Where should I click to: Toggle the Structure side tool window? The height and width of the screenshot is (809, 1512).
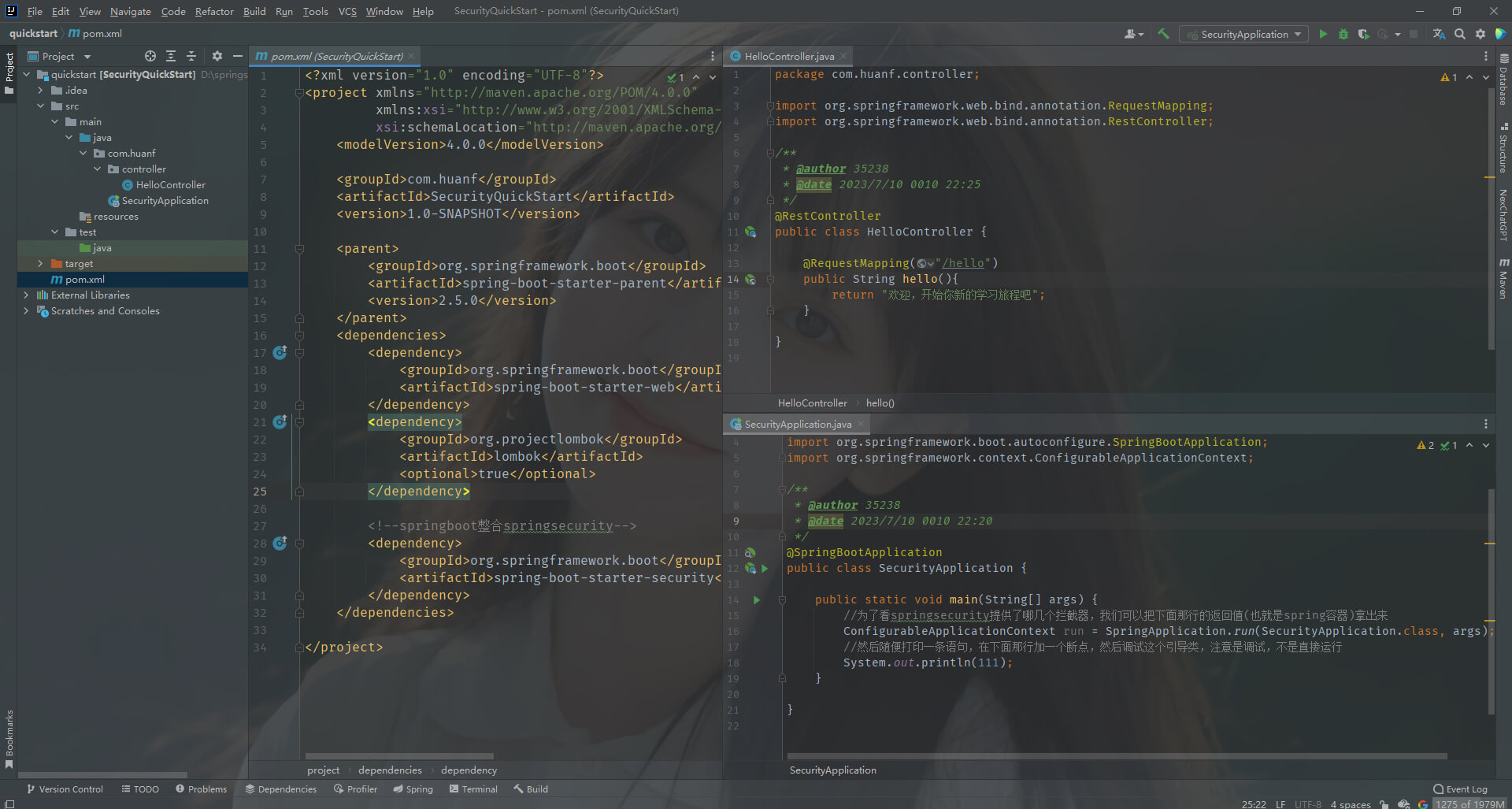1504,147
